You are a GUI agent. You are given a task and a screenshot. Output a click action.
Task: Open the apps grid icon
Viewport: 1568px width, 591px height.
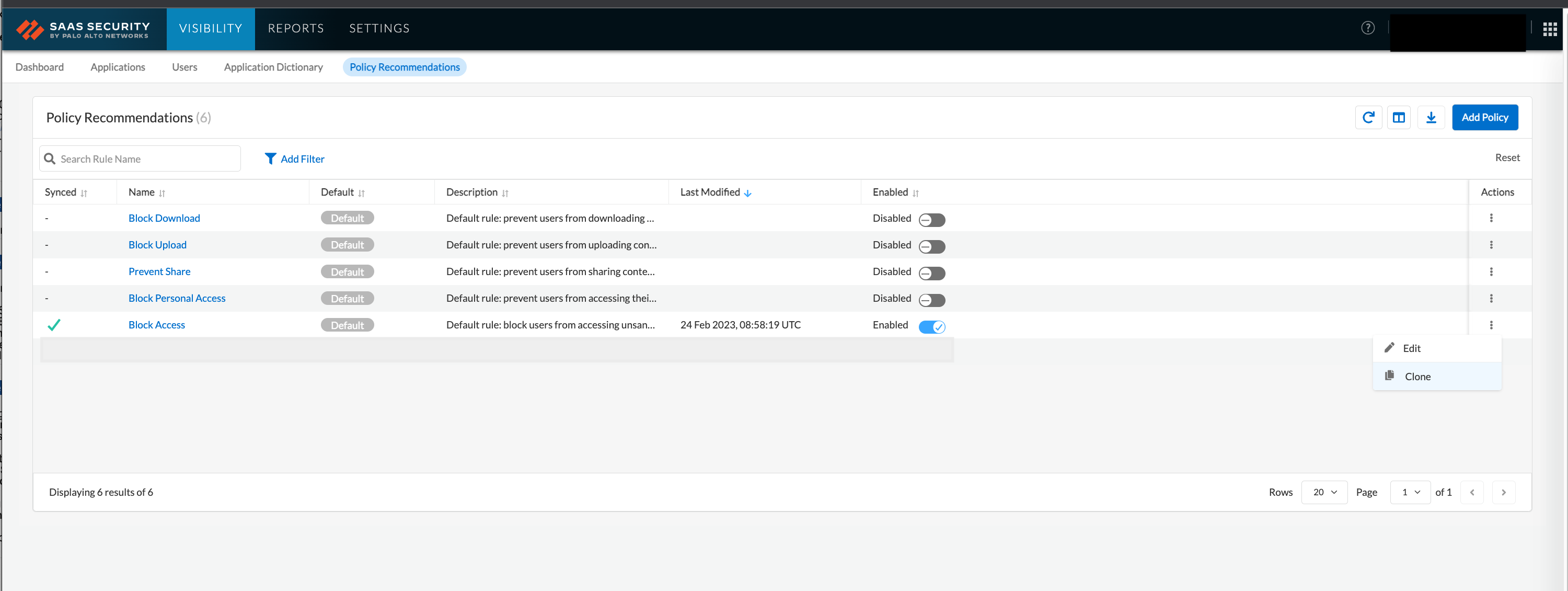point(1549,29)
